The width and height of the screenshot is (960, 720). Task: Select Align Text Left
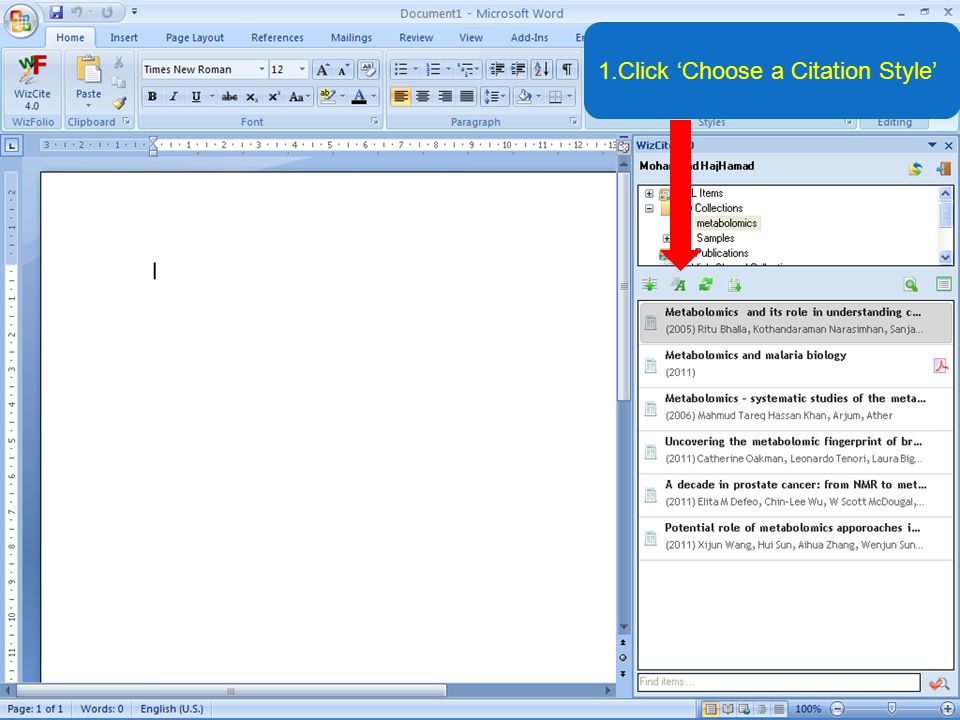click(400, 97)
